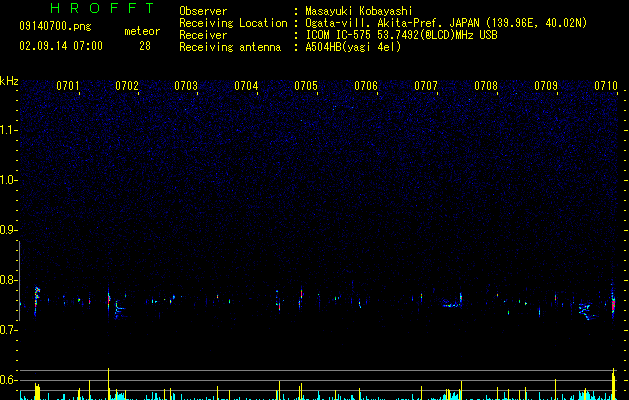Select the Ogata-vill. Akita-Pref. JAPAN location text
Image resolution: width=629 pixels, height=400 pixels.
click(446, 23)
